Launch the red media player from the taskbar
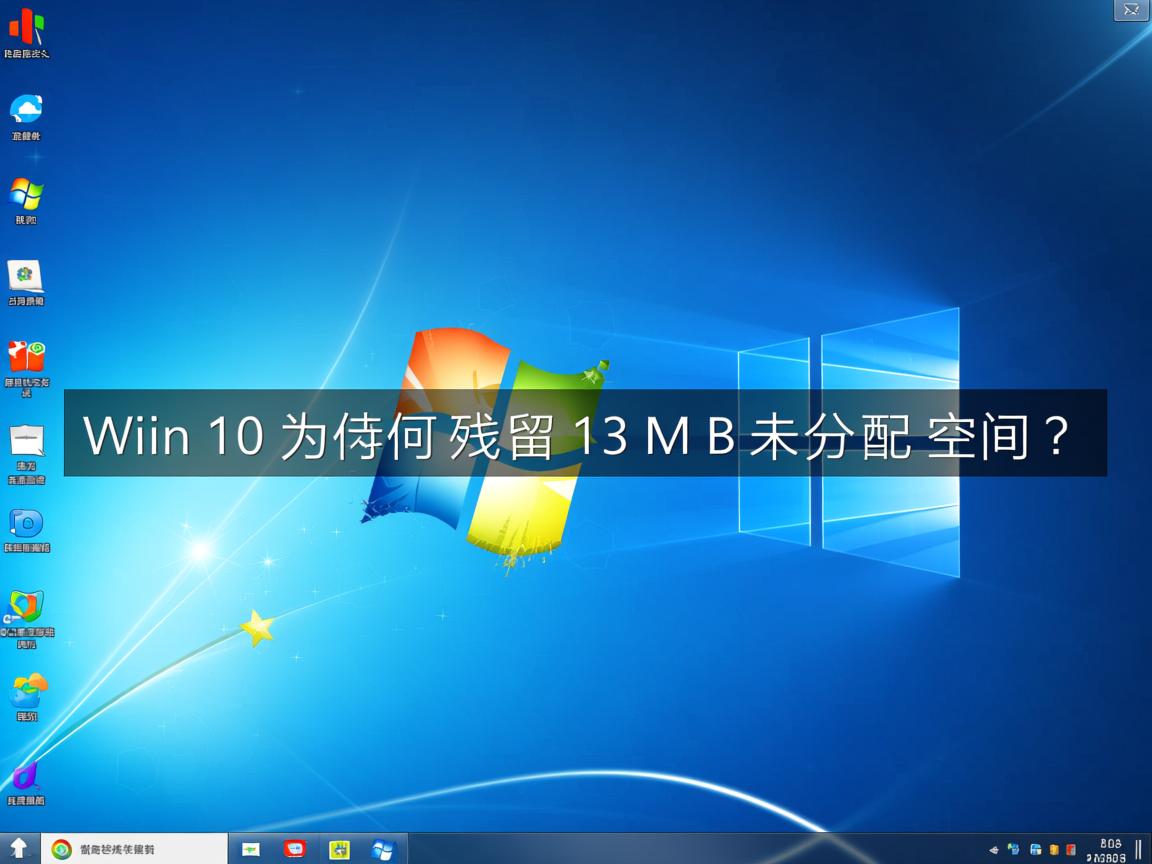 tap(295, 848)
